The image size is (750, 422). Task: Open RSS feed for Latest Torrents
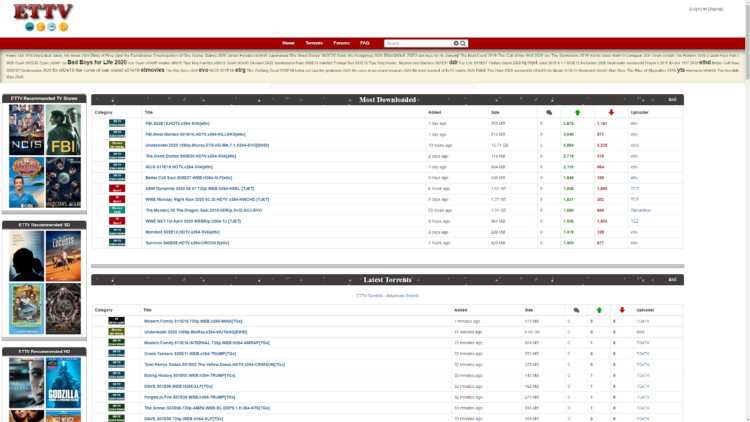coord(672,279)
